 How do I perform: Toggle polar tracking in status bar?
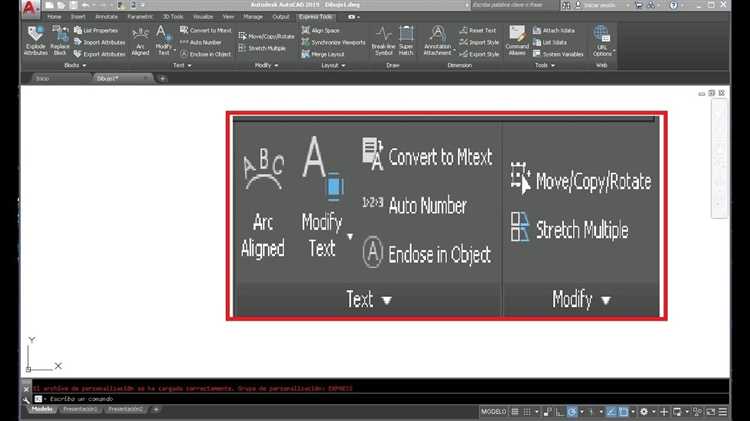point(572,411)
